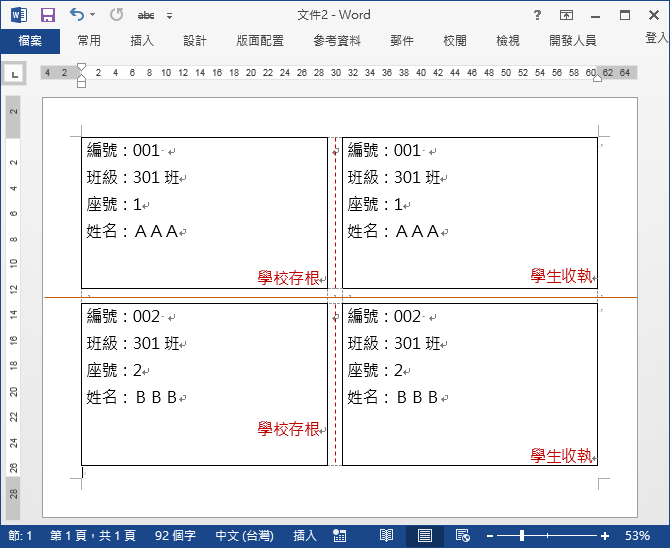
Task: Click the tab stop selector at ruler corner
Action: coord(15,74)
